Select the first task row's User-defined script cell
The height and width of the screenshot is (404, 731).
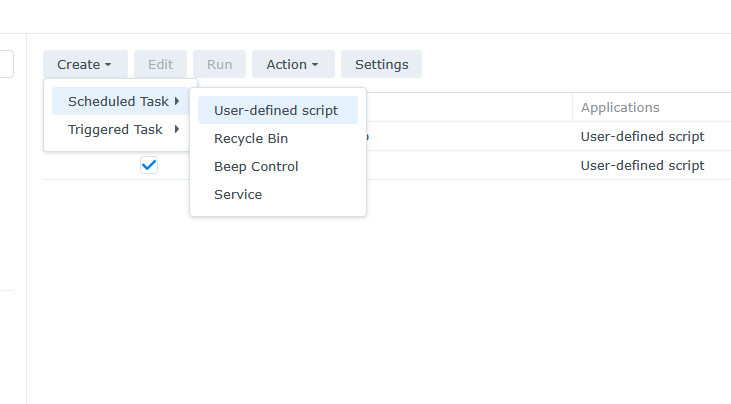coord(642,136)
